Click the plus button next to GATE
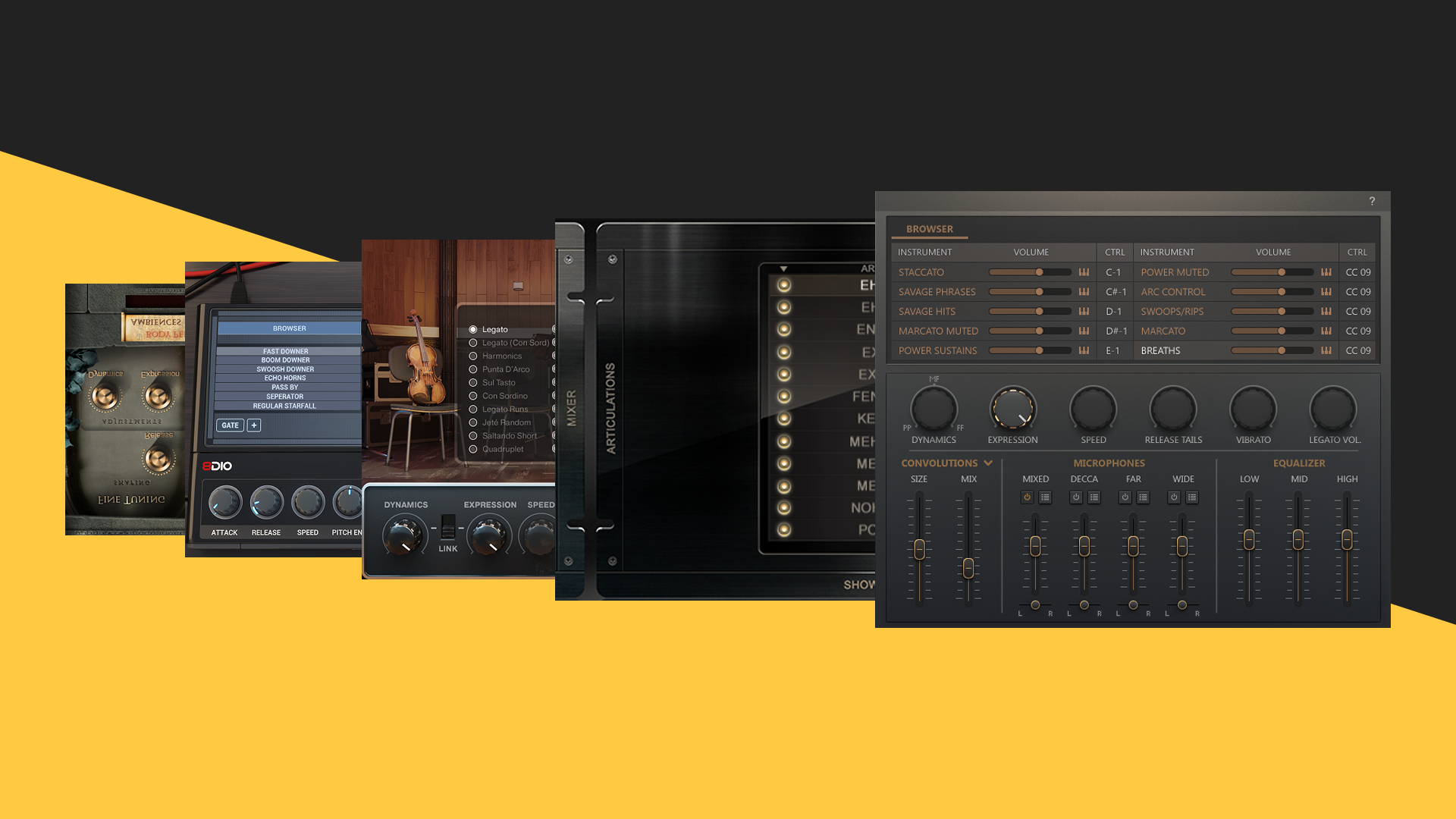Screen dimensions: 1456x819 253,425
